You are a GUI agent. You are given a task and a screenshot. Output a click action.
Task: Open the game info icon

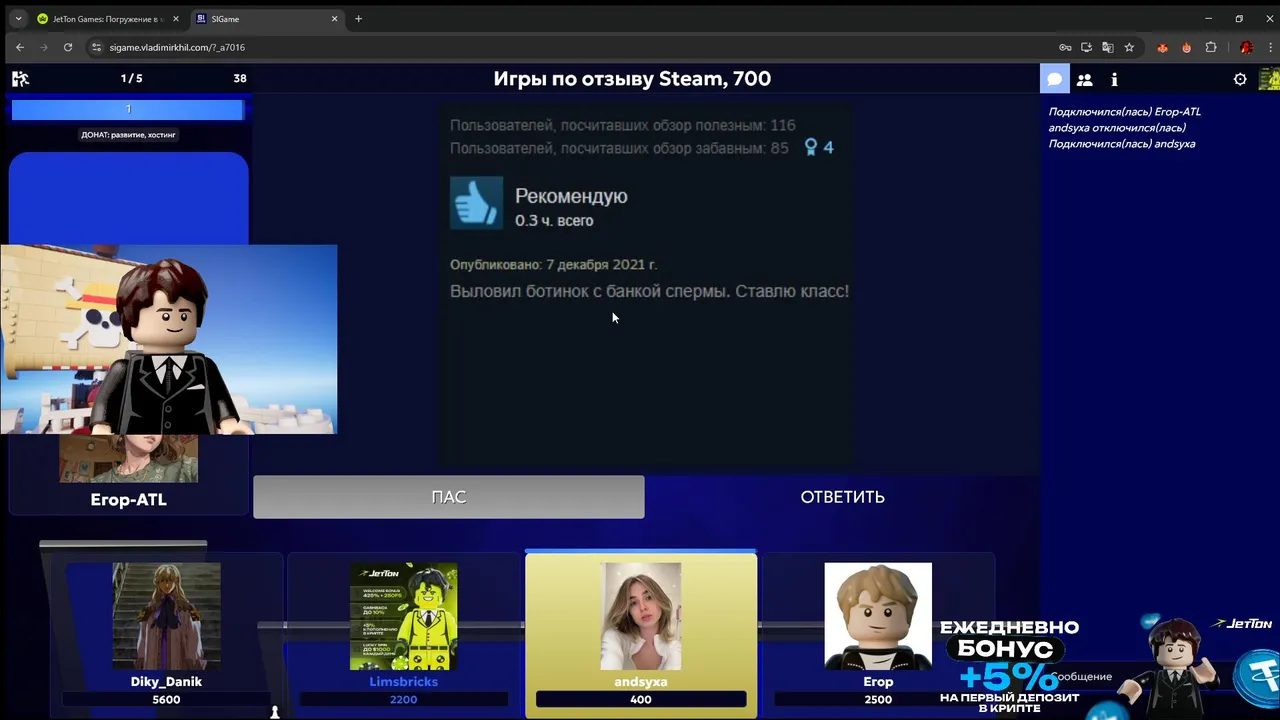click(x=1114, y=79)
